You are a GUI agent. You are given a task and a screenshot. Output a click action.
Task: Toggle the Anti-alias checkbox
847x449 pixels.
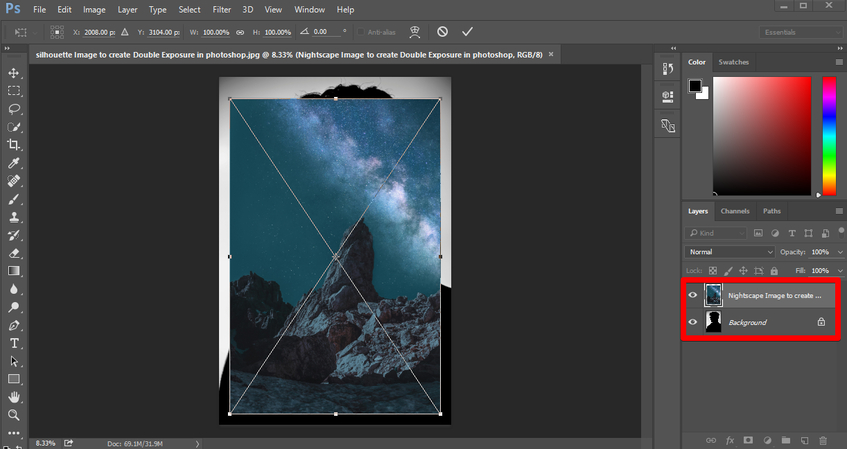tap(360, 32)
